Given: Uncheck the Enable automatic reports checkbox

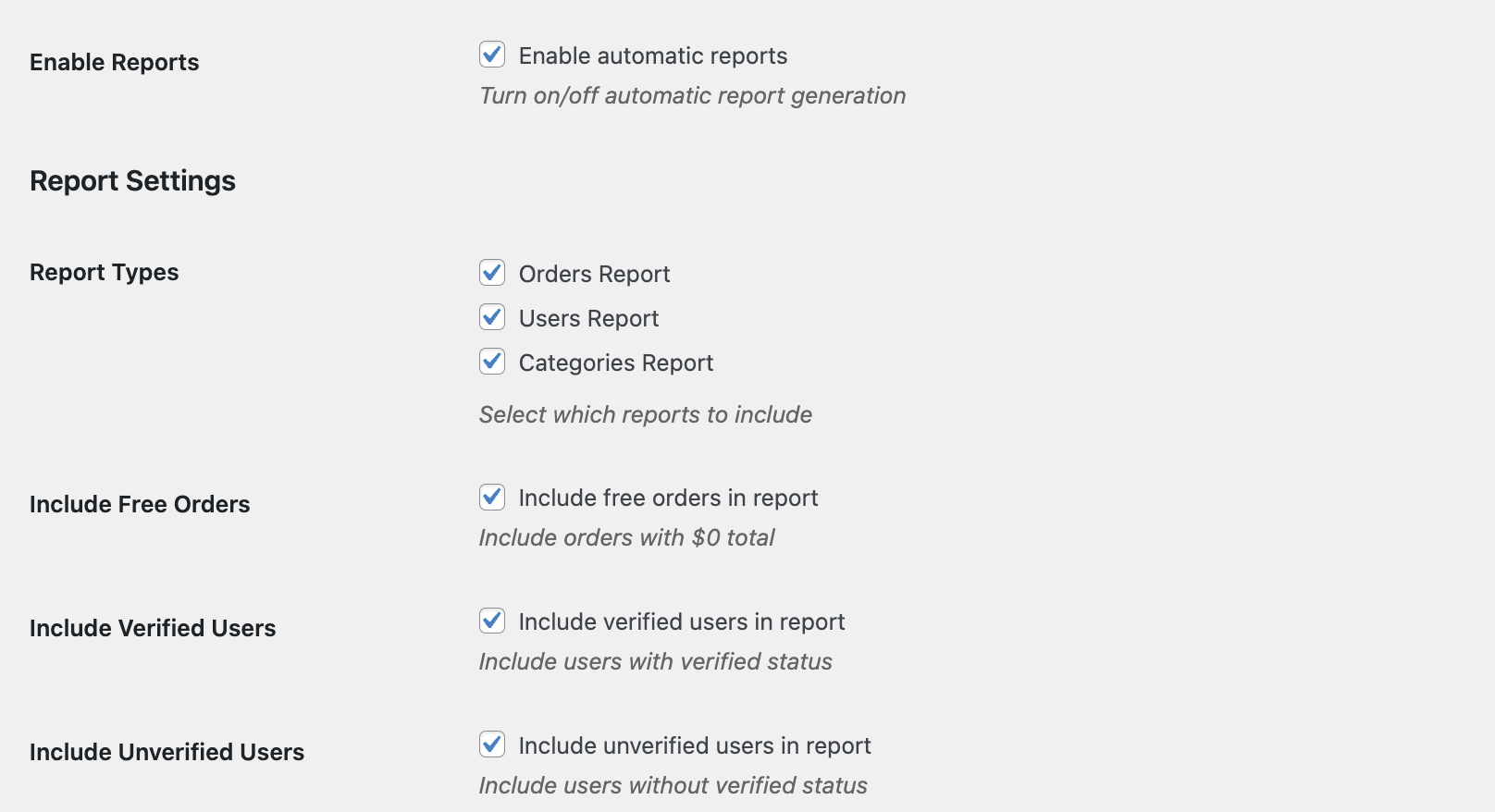Looking at the screenshot, I should 492,55.
